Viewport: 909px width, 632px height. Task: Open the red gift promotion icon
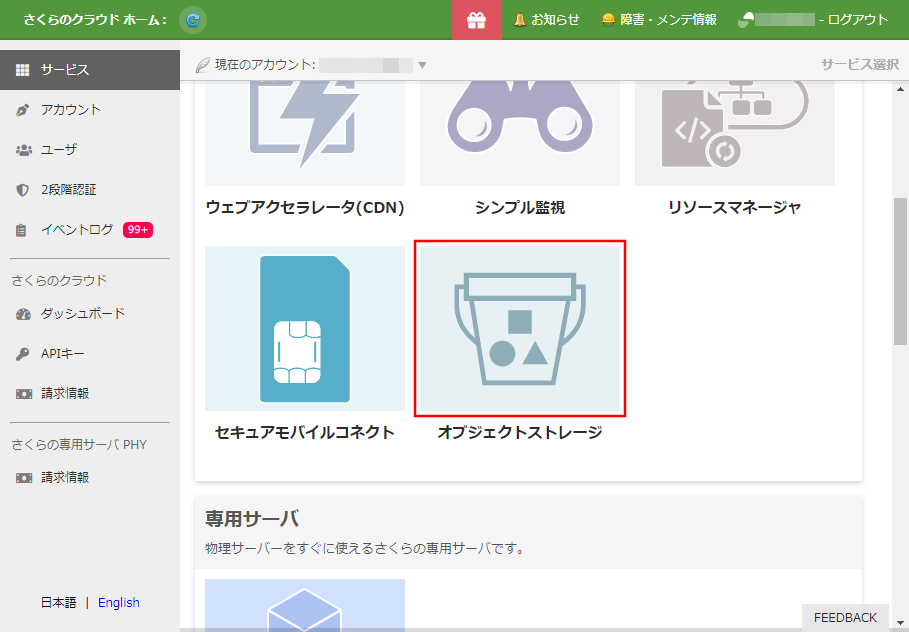[x=477, y=19]
